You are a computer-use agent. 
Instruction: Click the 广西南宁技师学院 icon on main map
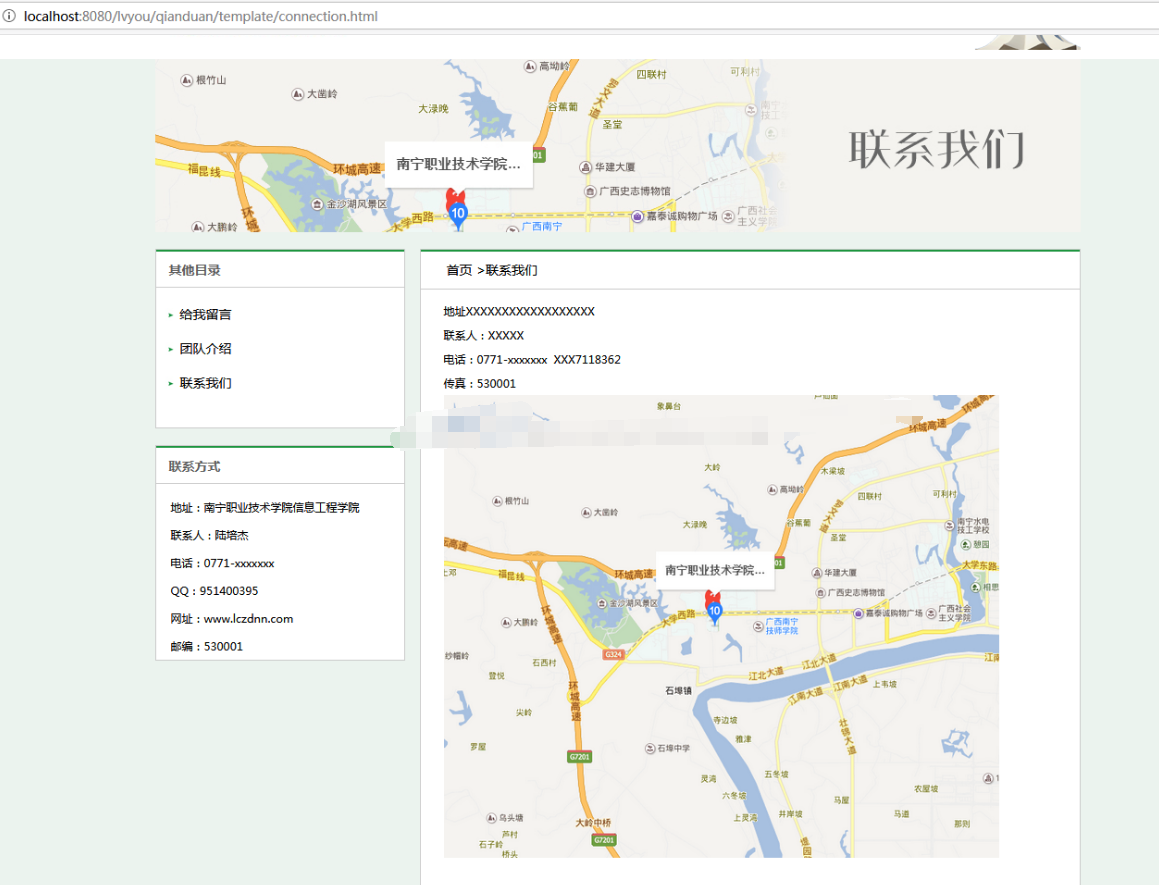coord(758,626)
